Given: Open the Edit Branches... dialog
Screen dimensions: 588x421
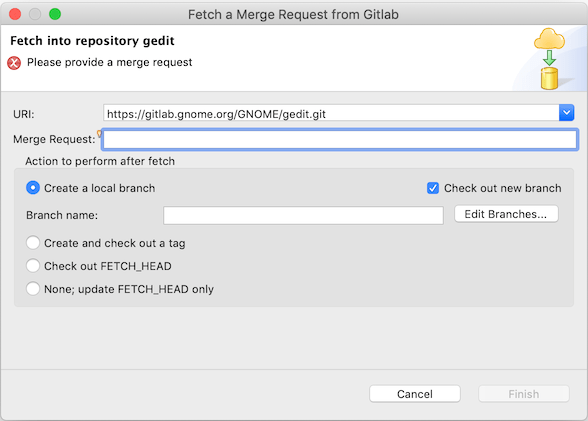Looking at the screenshot, I should (506, 214).
